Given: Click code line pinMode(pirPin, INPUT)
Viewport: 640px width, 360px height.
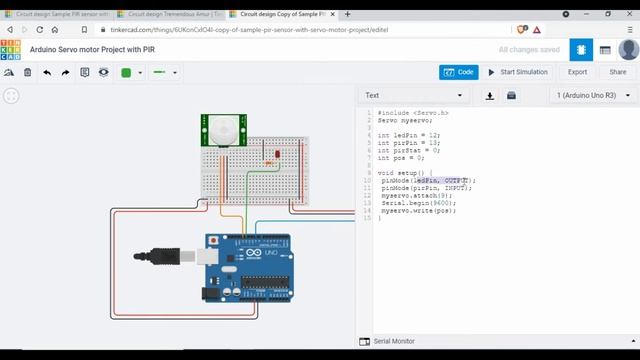Looking at the screenshot, I should tap(426, 188).
